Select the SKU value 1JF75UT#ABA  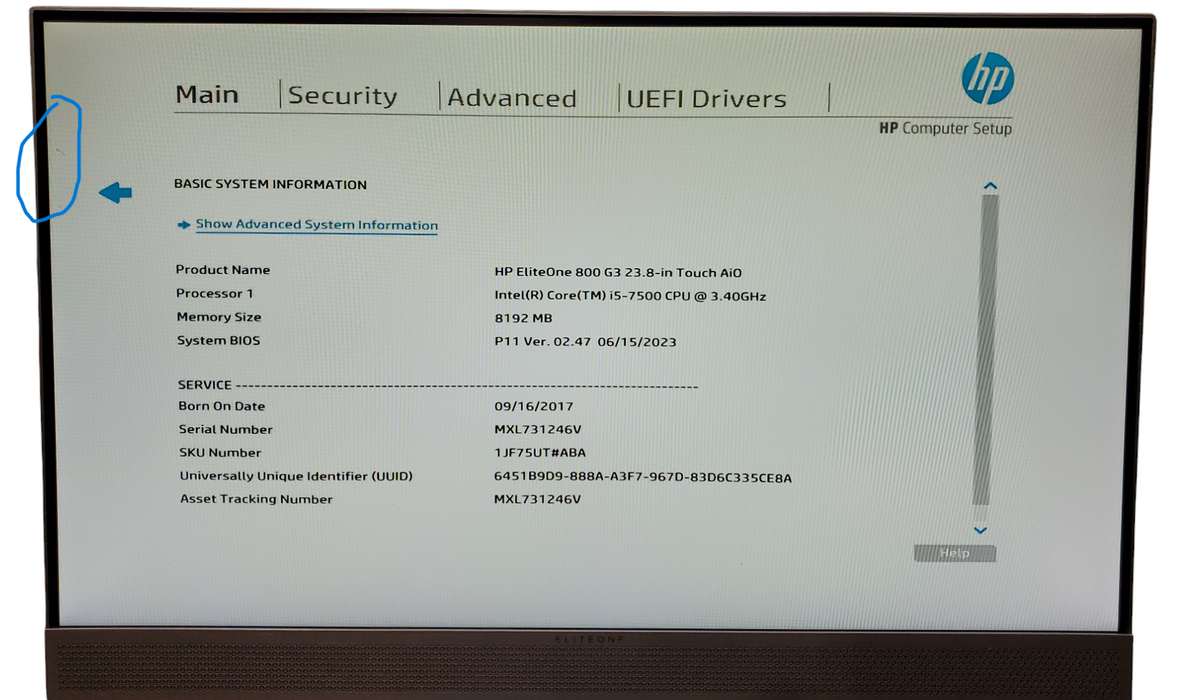pyautogui.click(x=539, y=453)
